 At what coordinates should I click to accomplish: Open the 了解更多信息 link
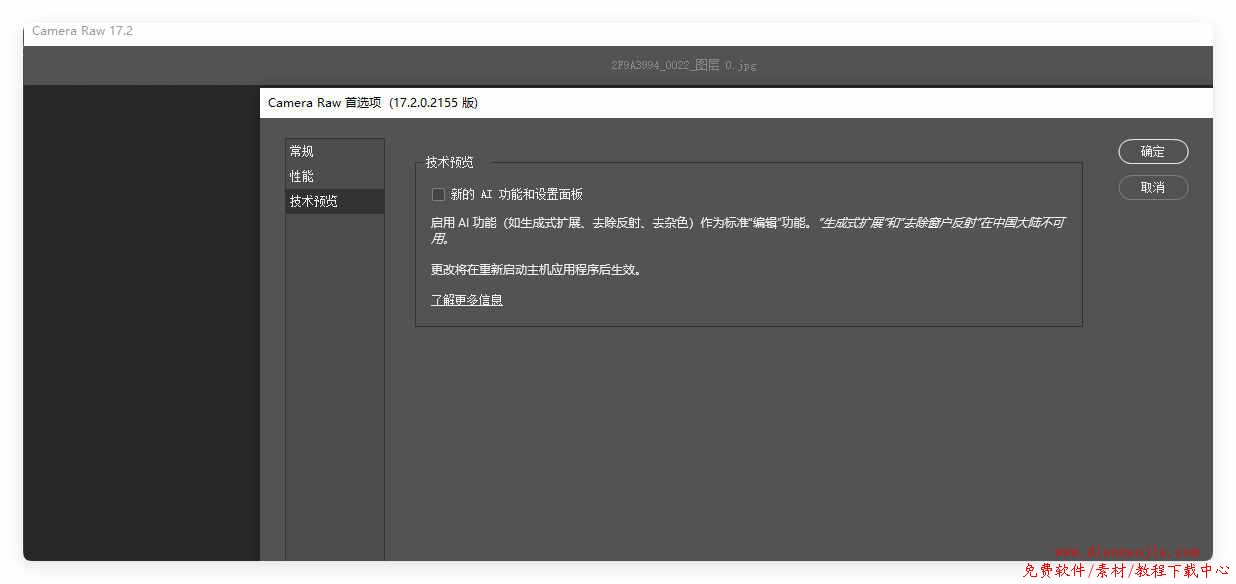pyautogui.click(x=467, y=300)
